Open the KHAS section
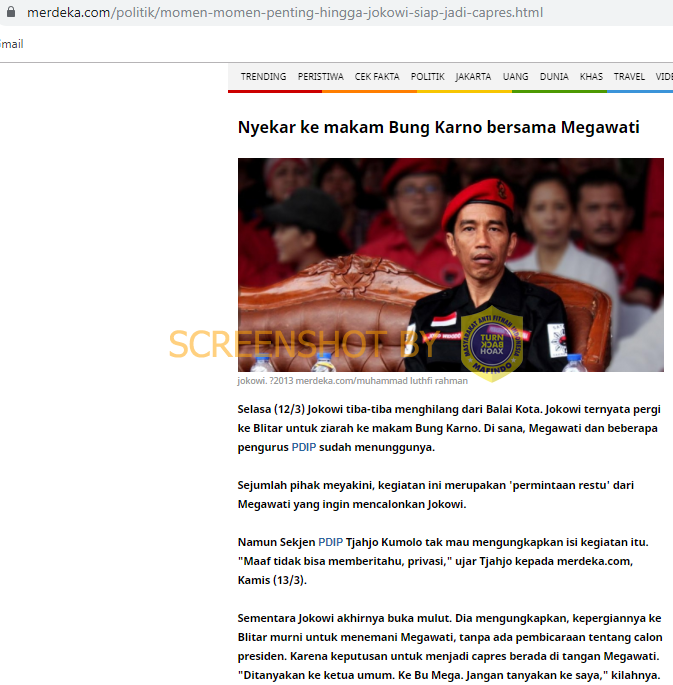This screenshot has width=673, height=685. click(591, 77)
